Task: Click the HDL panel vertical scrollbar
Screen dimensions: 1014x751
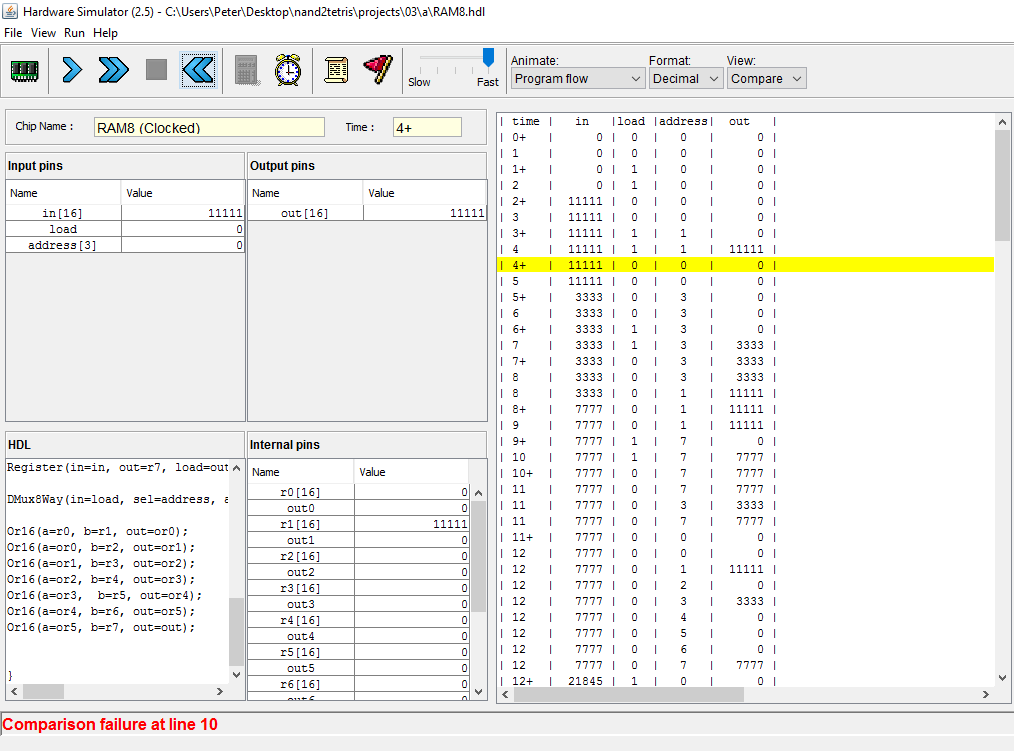Action: click(236, 630)
